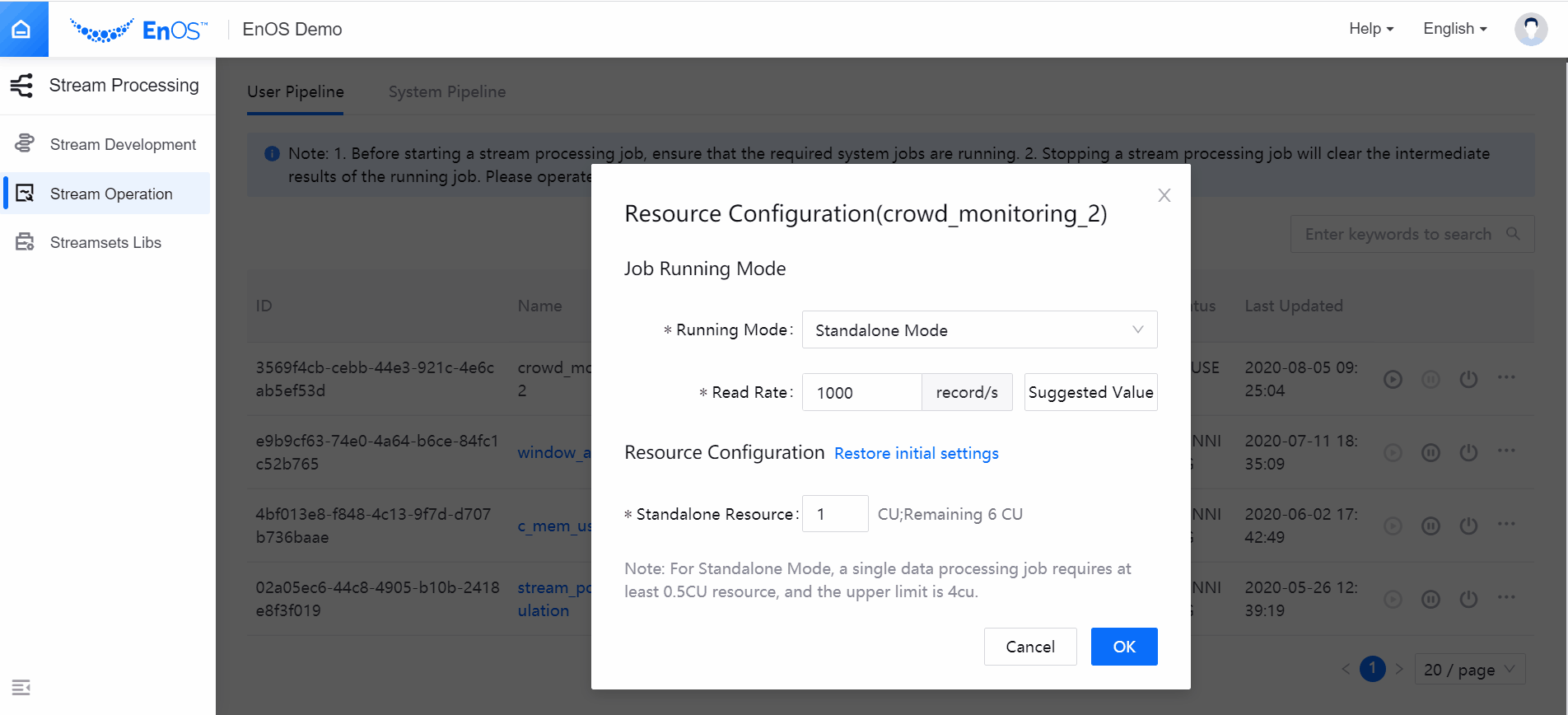Open the user avatar profile menu
The height and width of the screenshot is (715, 1568).
point(1530,29)
